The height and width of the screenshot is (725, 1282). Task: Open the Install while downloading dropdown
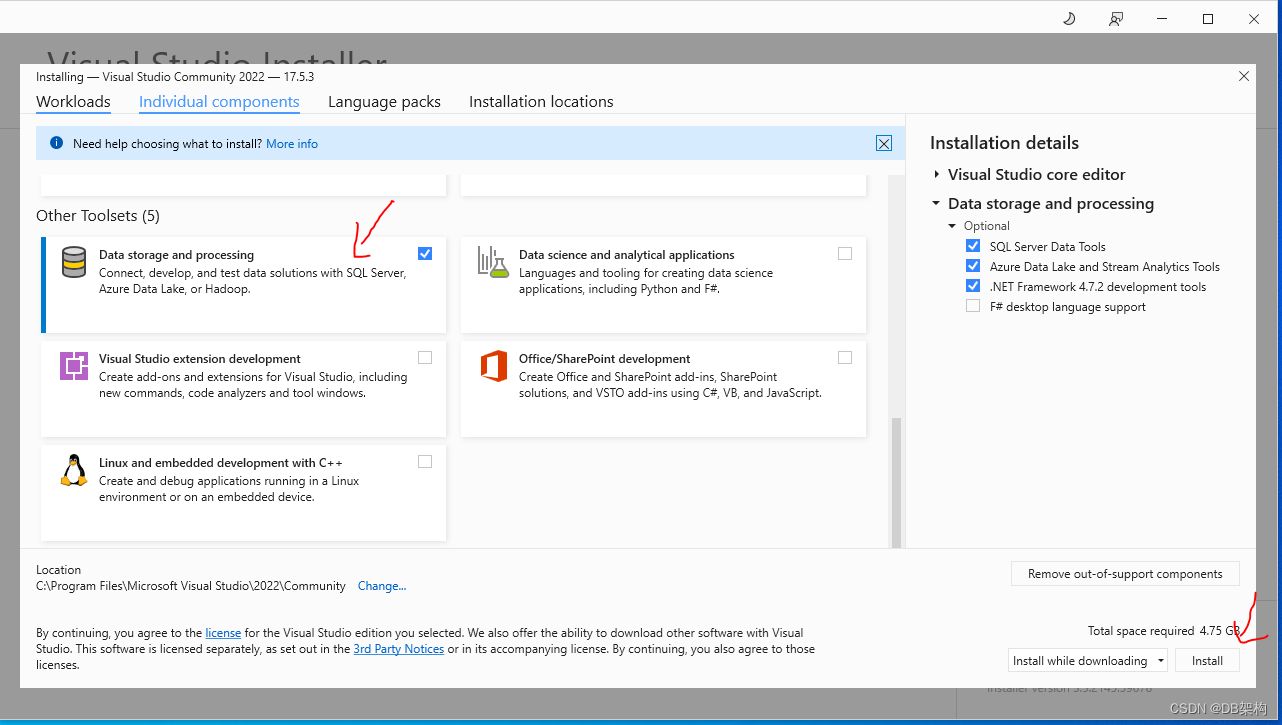point(1088,660)
